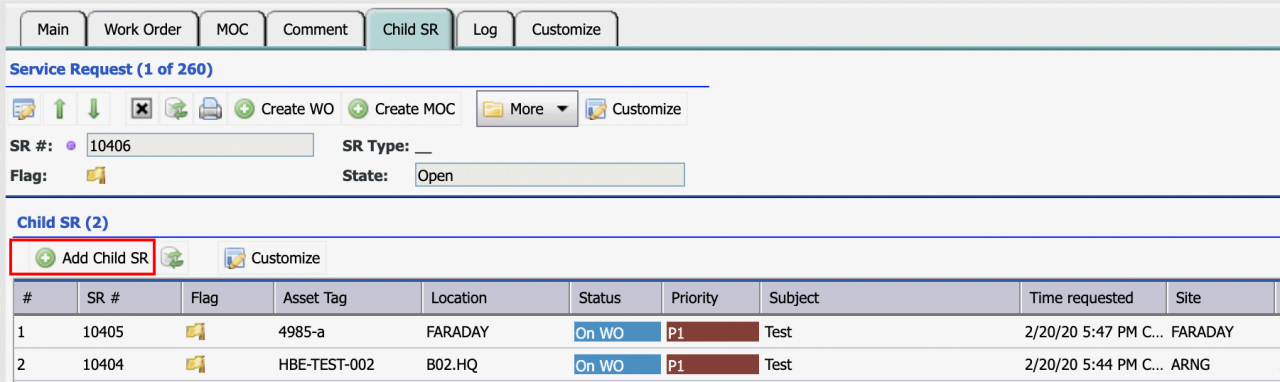
Task: Click Create MOC button
Action: [x=401, y=109]
